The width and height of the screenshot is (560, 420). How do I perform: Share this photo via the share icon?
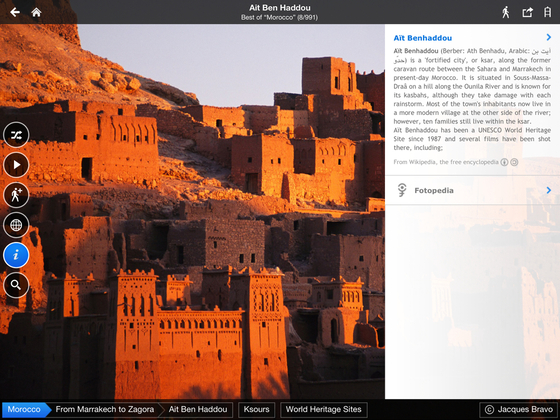(528, 12)
